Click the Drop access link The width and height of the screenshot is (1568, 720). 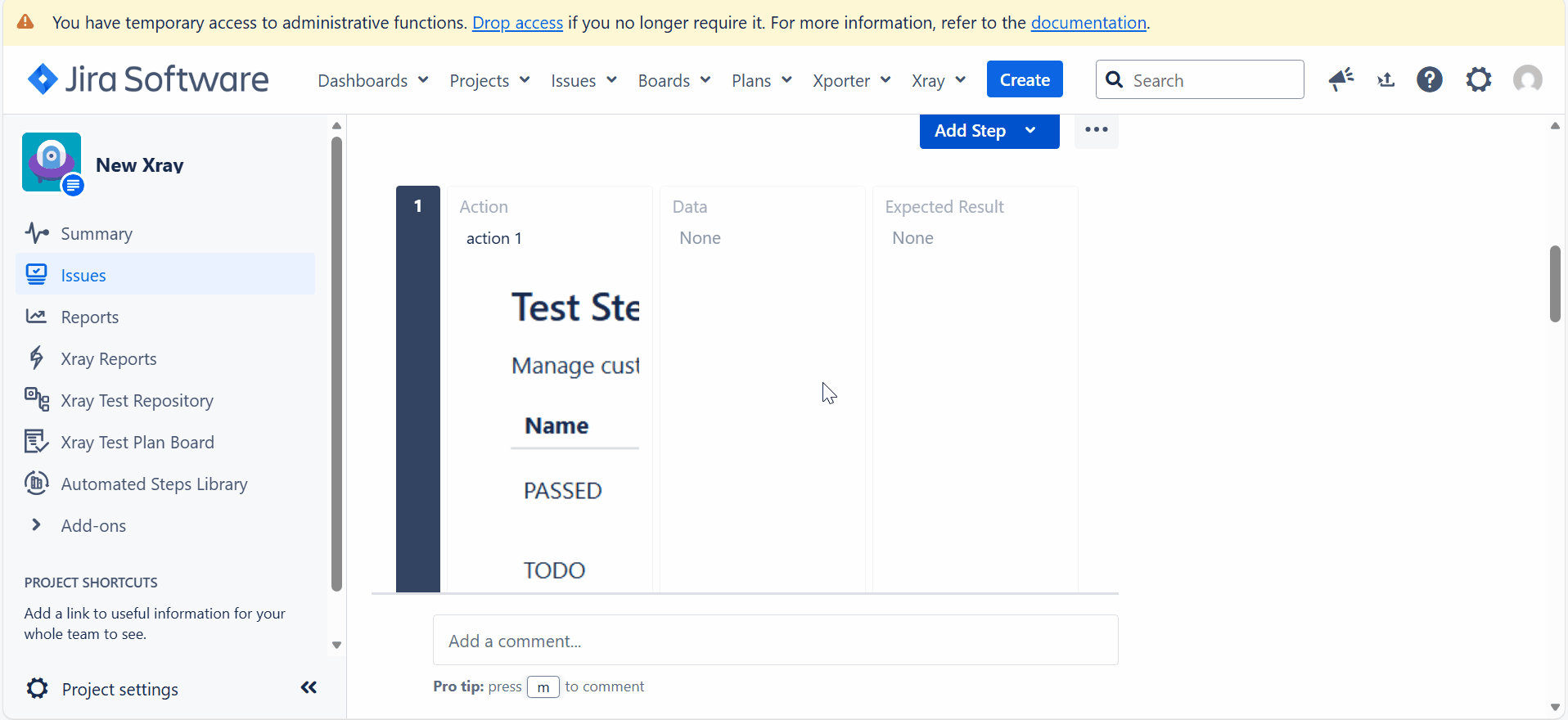[x=517, y=23]
